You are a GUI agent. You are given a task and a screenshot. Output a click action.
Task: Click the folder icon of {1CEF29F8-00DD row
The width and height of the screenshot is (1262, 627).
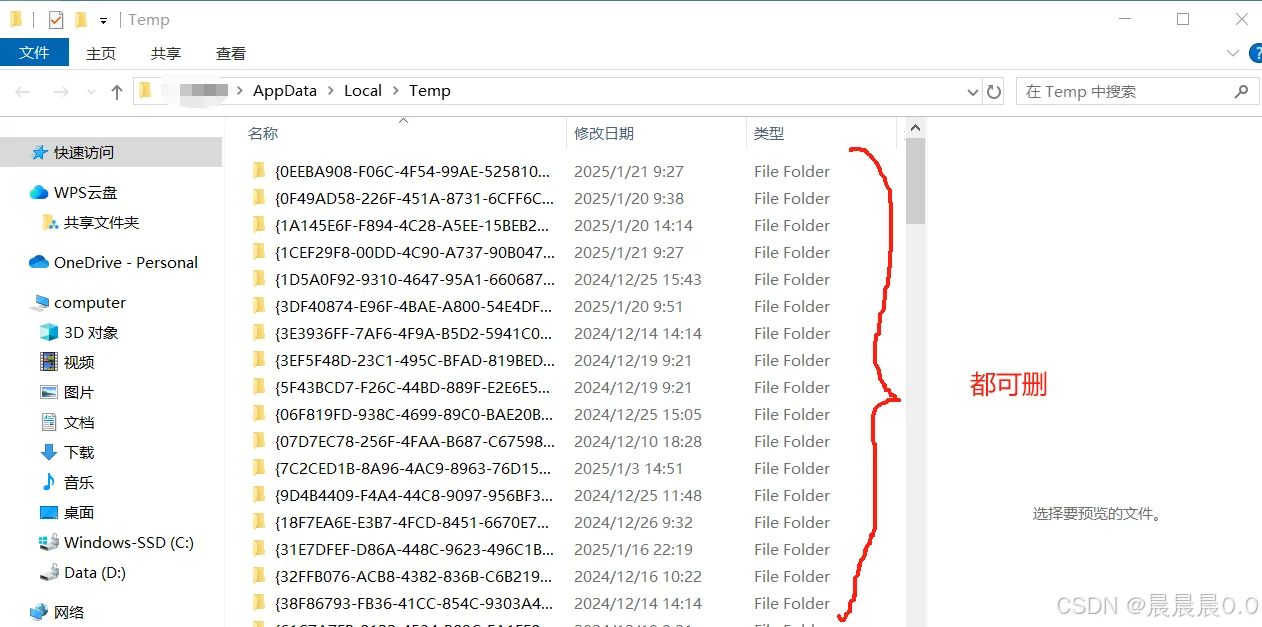point(259,251)
